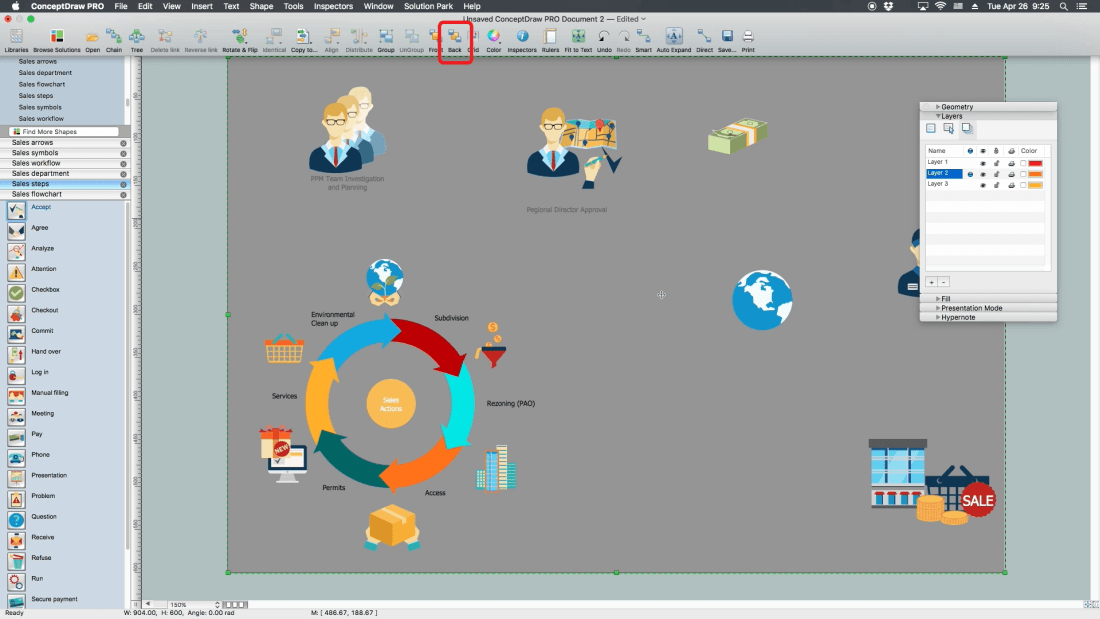Open the Tools menu
The height and width of the screenshot is (619, 1100).
(293, 6)
